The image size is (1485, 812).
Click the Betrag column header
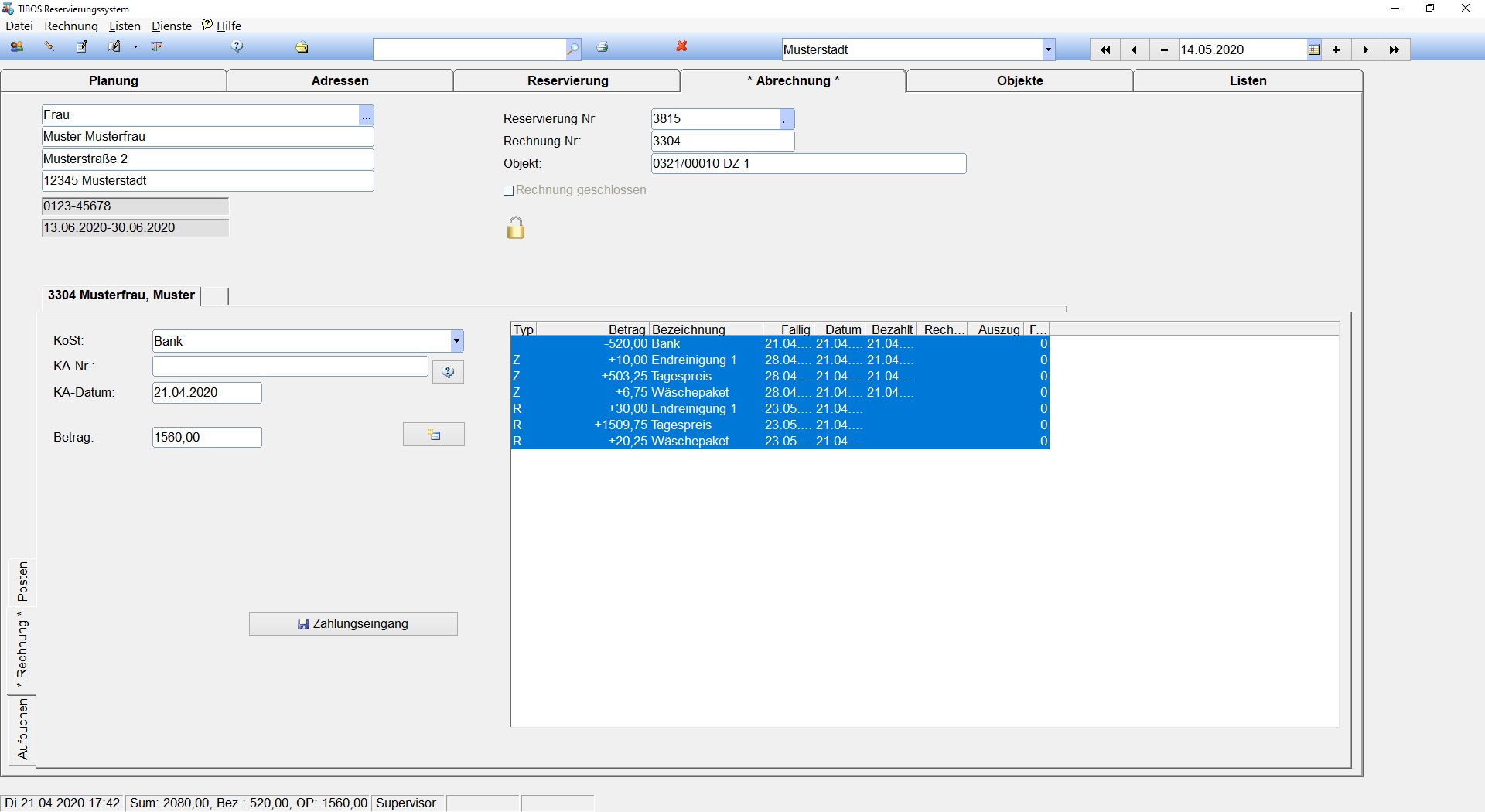click(x=592, y=329)
